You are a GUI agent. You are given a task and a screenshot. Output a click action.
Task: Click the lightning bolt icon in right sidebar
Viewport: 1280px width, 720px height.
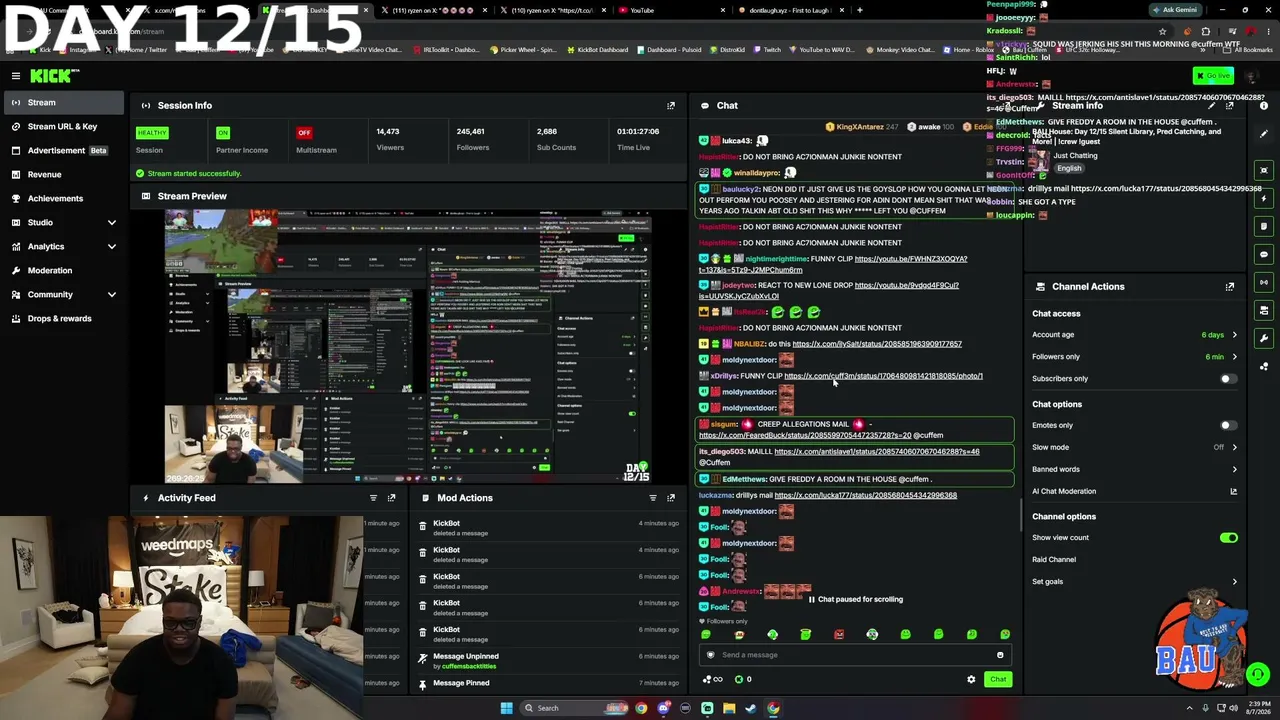(x=1264, y=198)
